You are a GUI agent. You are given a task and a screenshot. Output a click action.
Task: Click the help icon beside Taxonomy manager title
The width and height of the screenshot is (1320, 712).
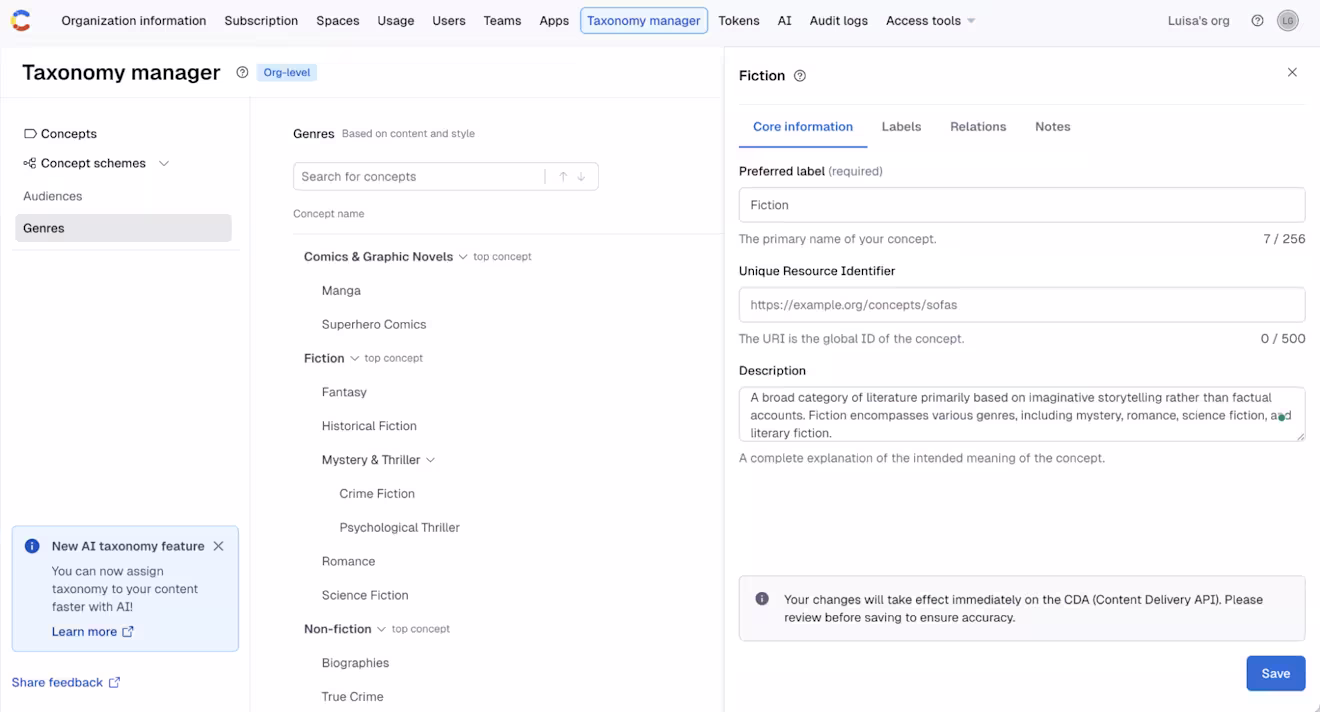[242, 72]
